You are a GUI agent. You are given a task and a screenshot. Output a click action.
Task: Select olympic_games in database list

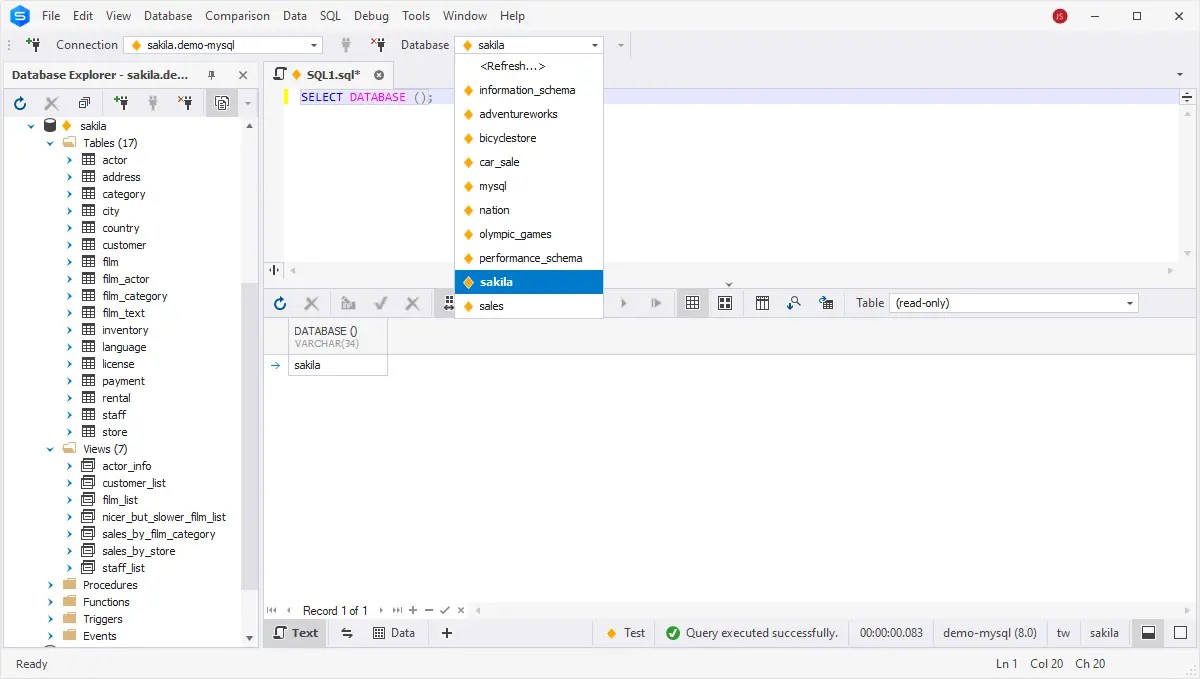coord(529,234)
